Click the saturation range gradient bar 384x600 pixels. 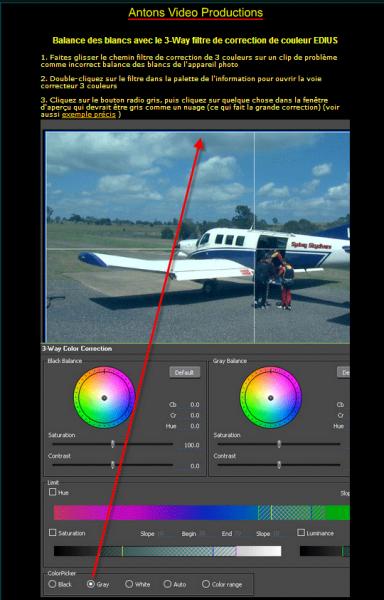click(x=168, y=551)
